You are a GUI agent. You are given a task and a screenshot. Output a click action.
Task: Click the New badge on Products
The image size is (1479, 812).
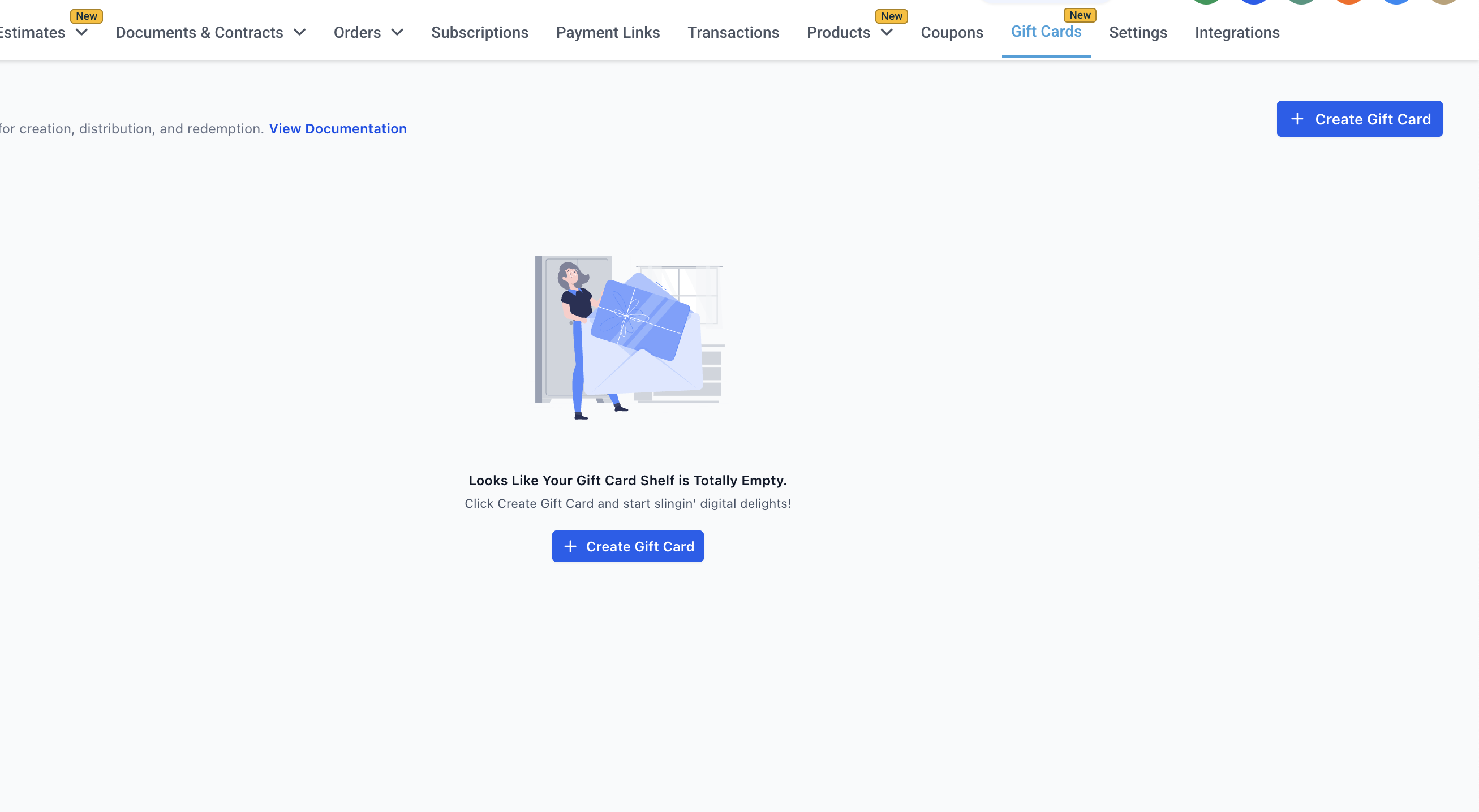click(x=892, y=16)
